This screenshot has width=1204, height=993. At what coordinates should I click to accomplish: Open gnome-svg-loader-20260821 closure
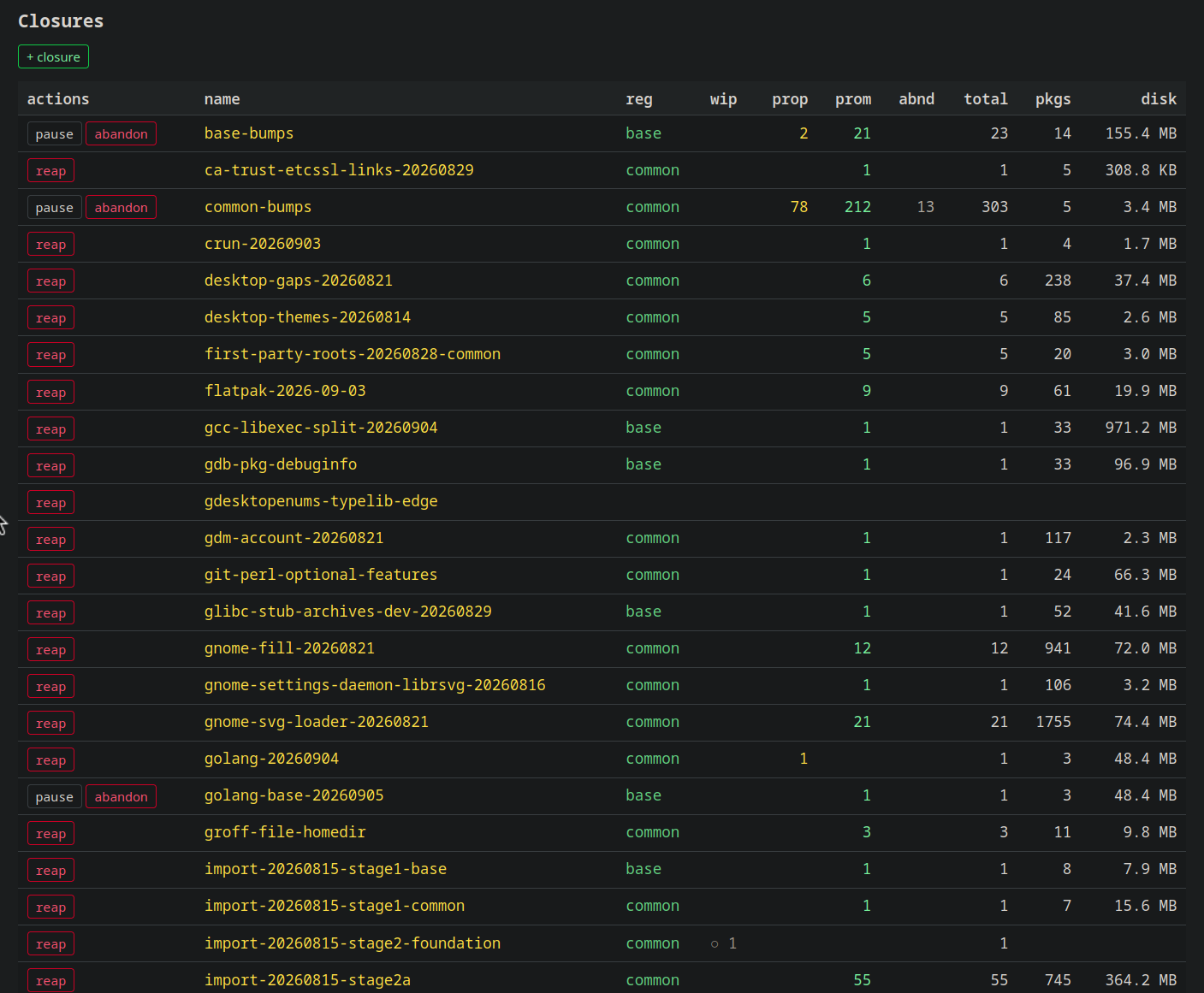[x=317, y=722]
